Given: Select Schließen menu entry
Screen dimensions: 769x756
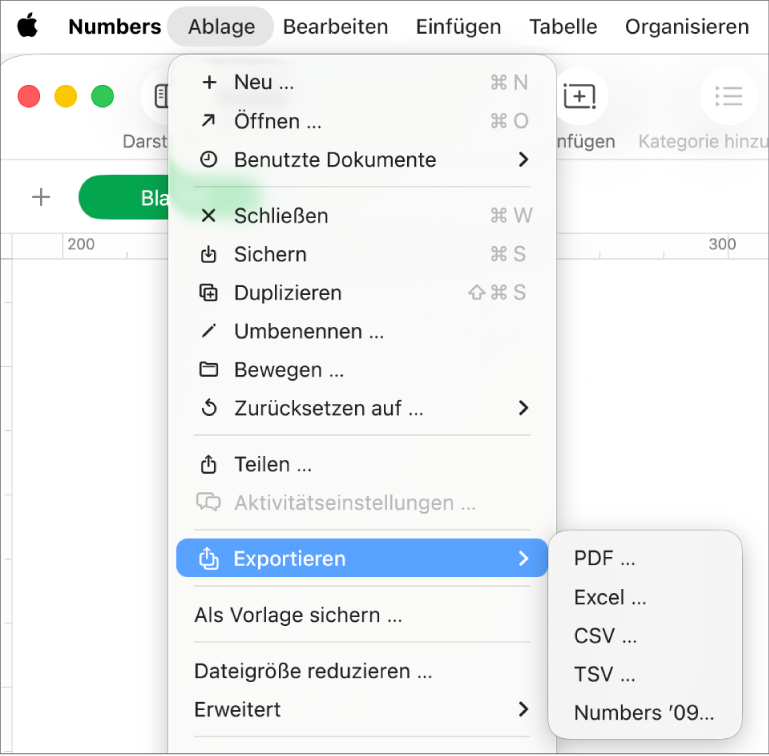Looking at the screenshot, I should [362, 215].
